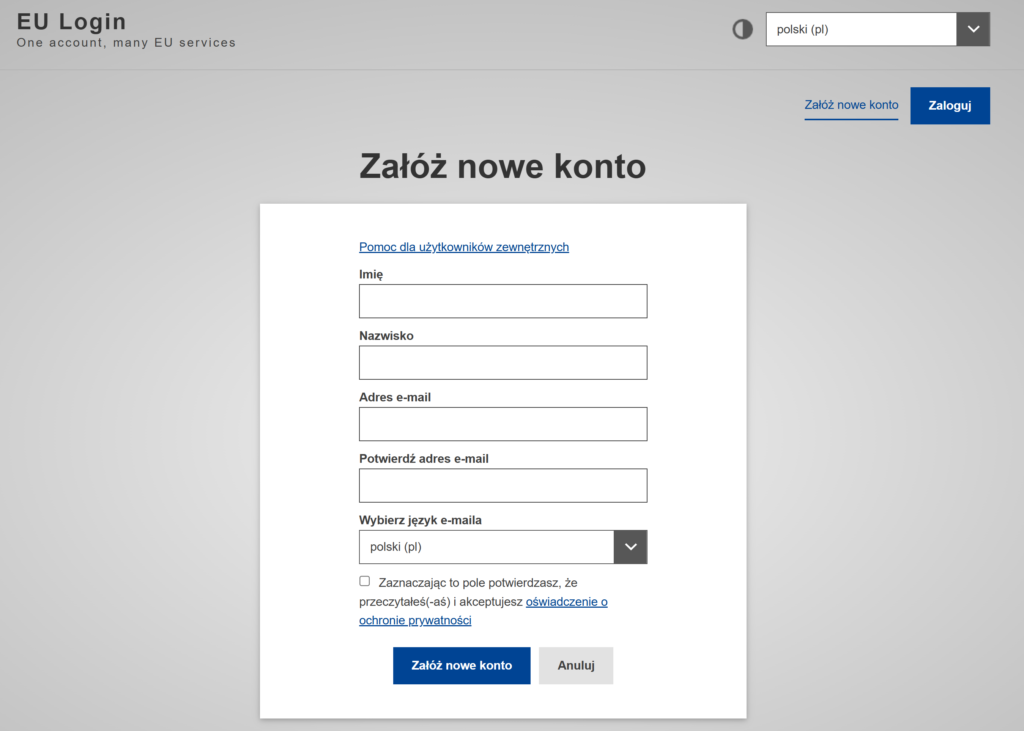Open 'Pomoc dla użytkowników zewnętrznych' help link
This screenshot has width=1024, height=731.
click(x=463, y=246)
